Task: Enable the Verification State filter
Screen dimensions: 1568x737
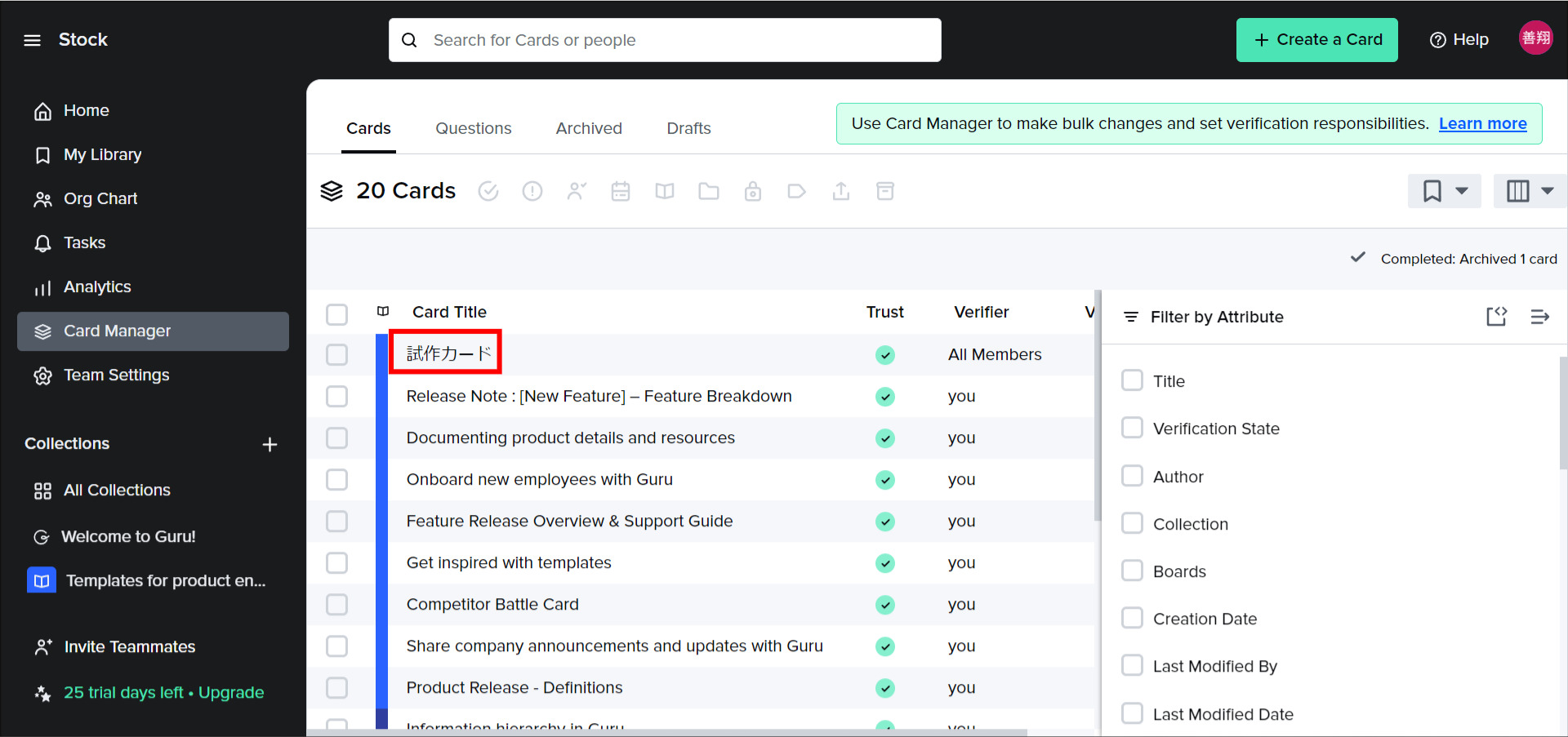Action: pyautogui.click(x=1132, y=428)
